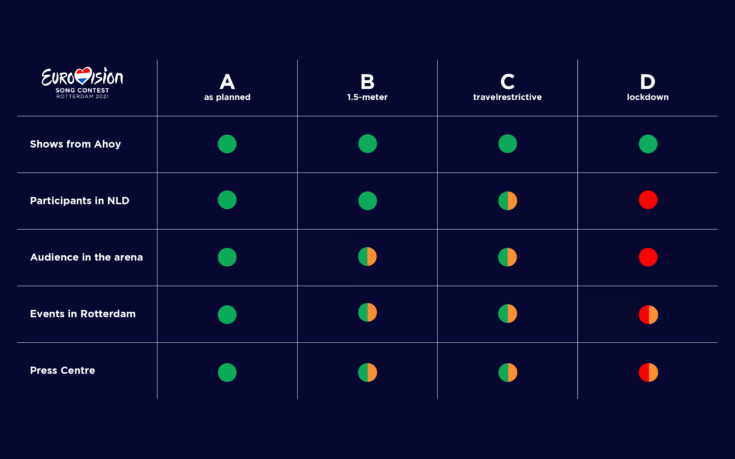This screenshot has height=459, width=735.
Task: Select green dot for Shows from Ahoy under scenario A
Action: click(227, 144)
